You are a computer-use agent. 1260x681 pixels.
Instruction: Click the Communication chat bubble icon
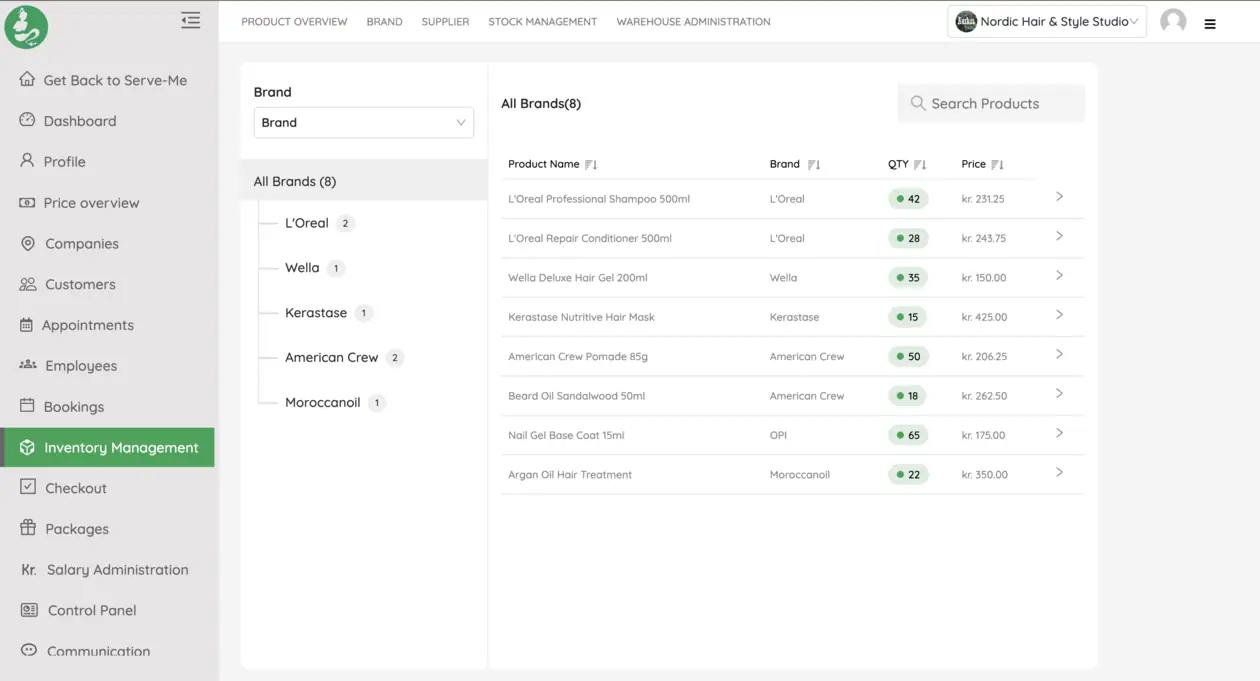28,650
